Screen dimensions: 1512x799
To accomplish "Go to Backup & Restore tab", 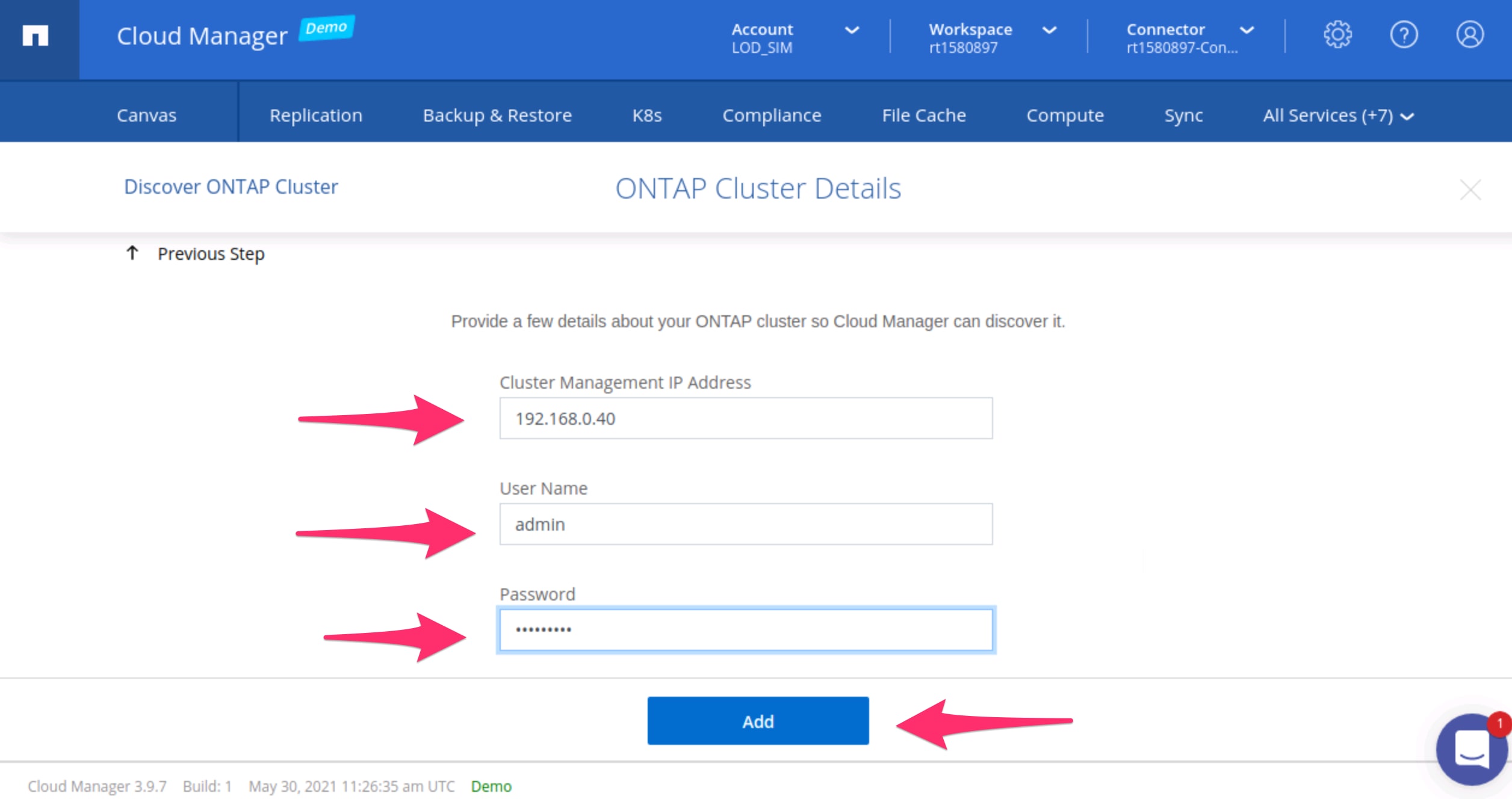I will pos(497,116).
